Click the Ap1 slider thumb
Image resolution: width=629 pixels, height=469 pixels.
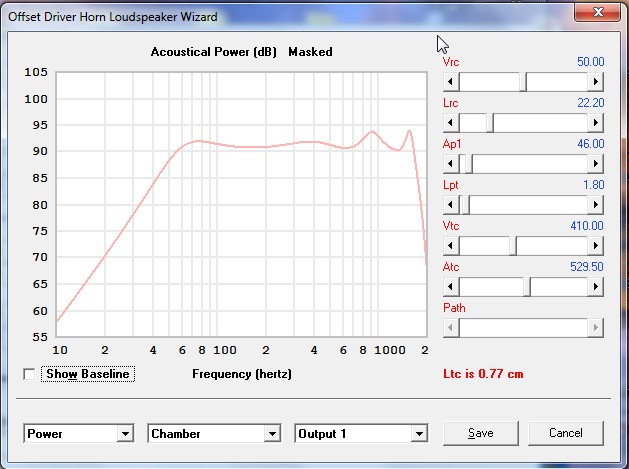(468, 164)
